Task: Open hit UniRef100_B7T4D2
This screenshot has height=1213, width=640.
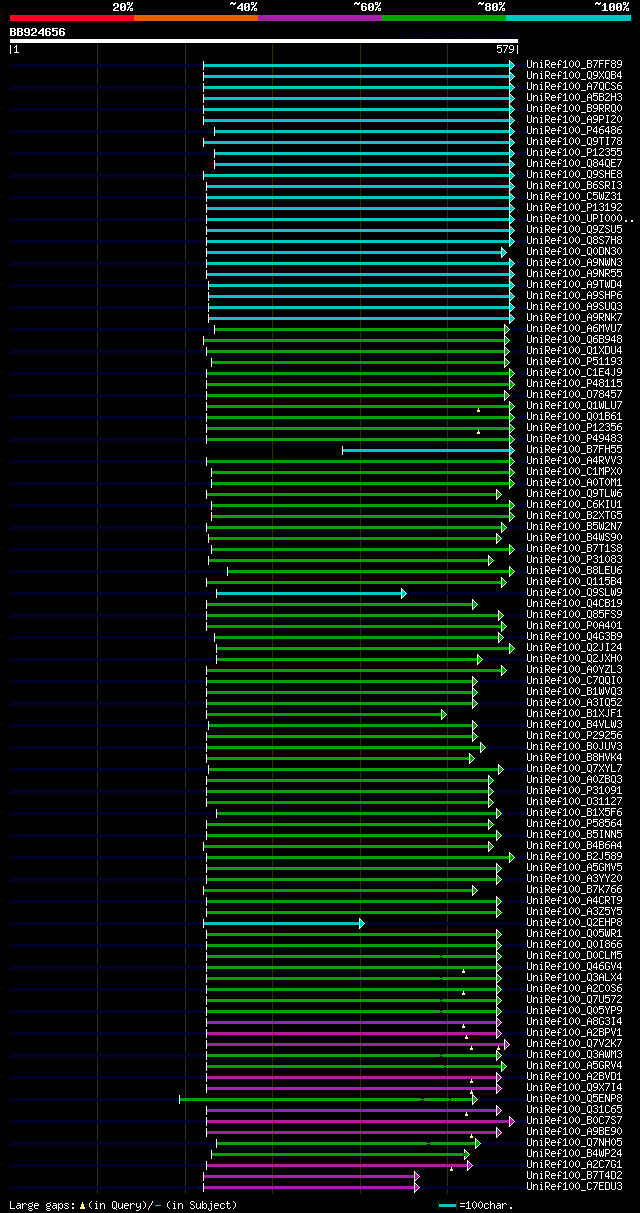Action: coord(574,1176)
